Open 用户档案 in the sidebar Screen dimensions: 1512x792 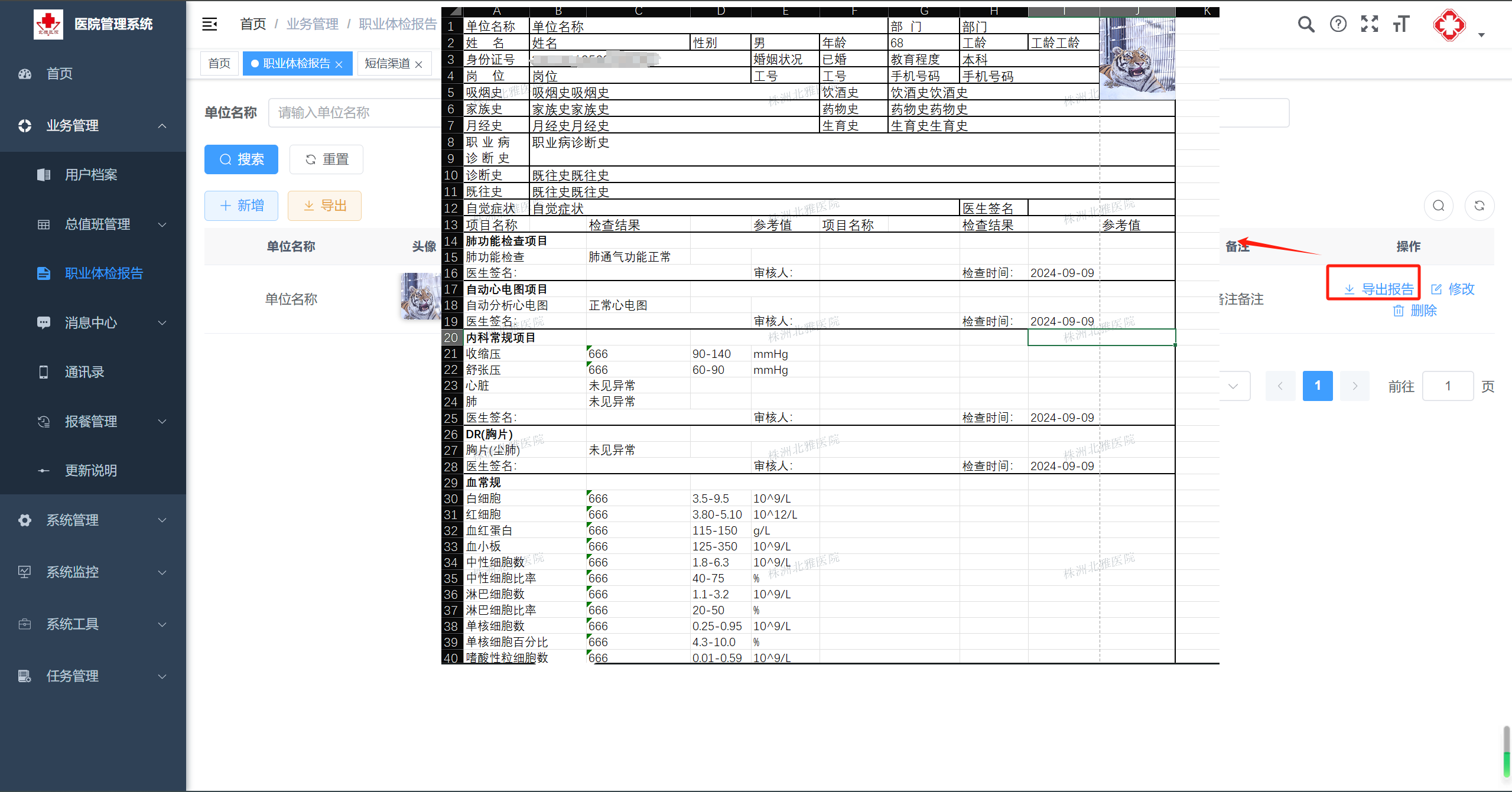(91, 175)
